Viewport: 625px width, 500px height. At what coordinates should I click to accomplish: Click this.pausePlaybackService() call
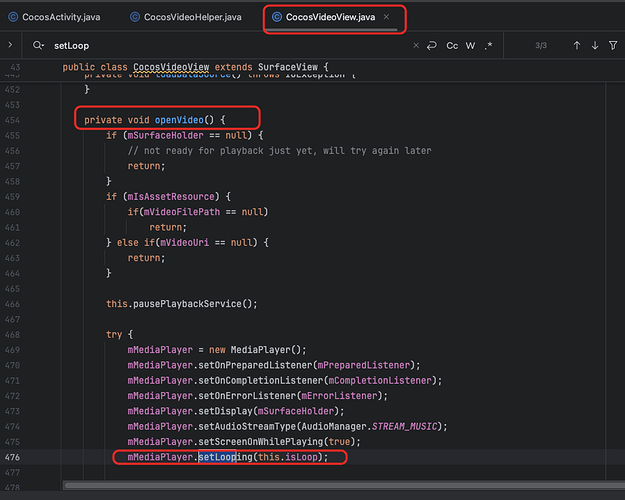pos(182,304)
